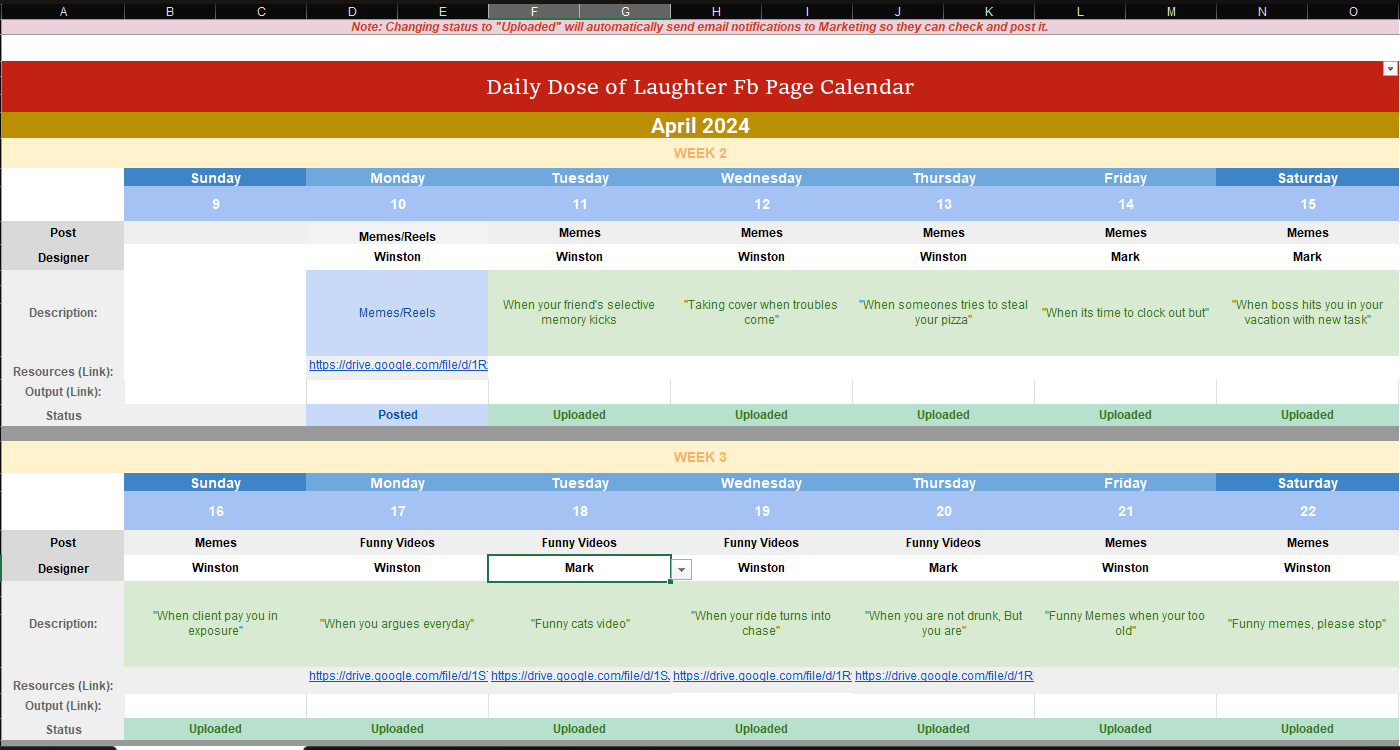
Task: Click the Week 2 "Tuesday" day header
Action: [x=580, y=178]
